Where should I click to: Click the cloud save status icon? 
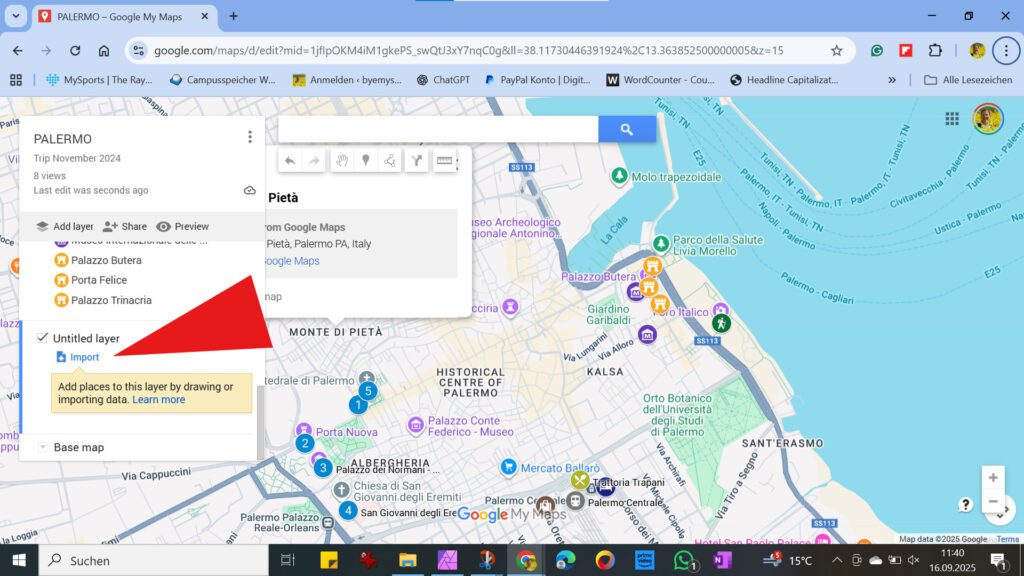coord(249,190)
